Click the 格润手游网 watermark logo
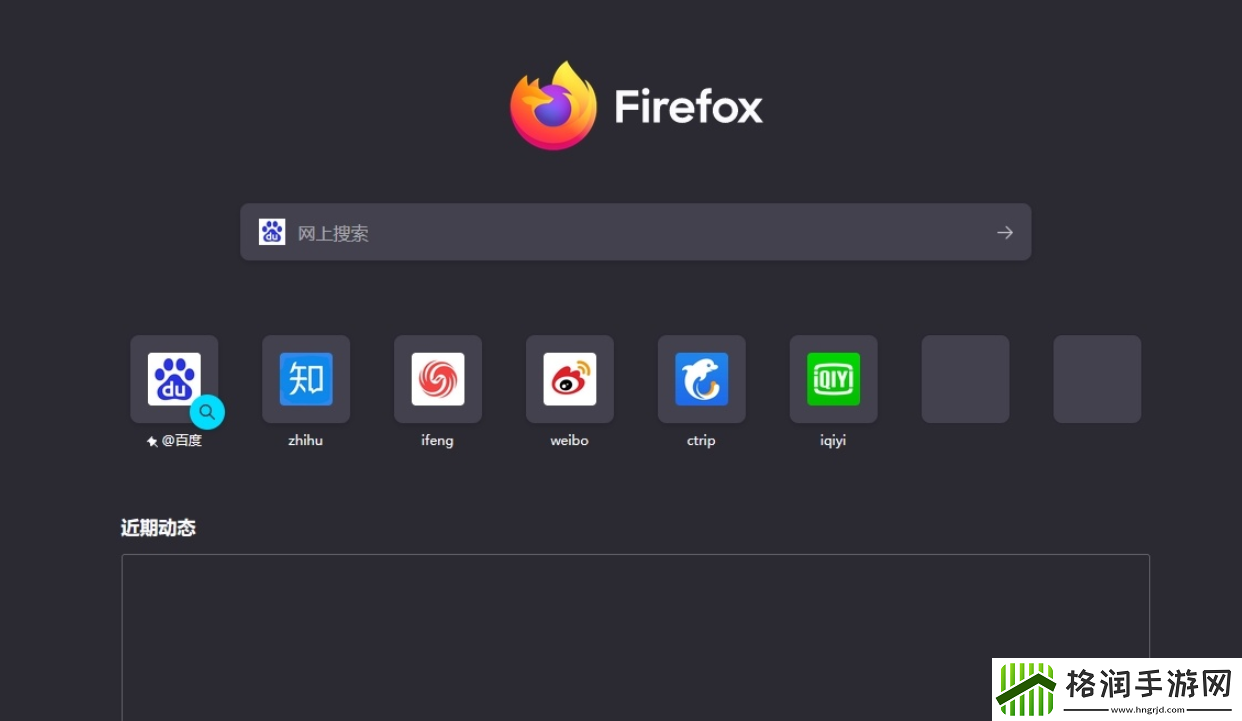 point(1116,689)
